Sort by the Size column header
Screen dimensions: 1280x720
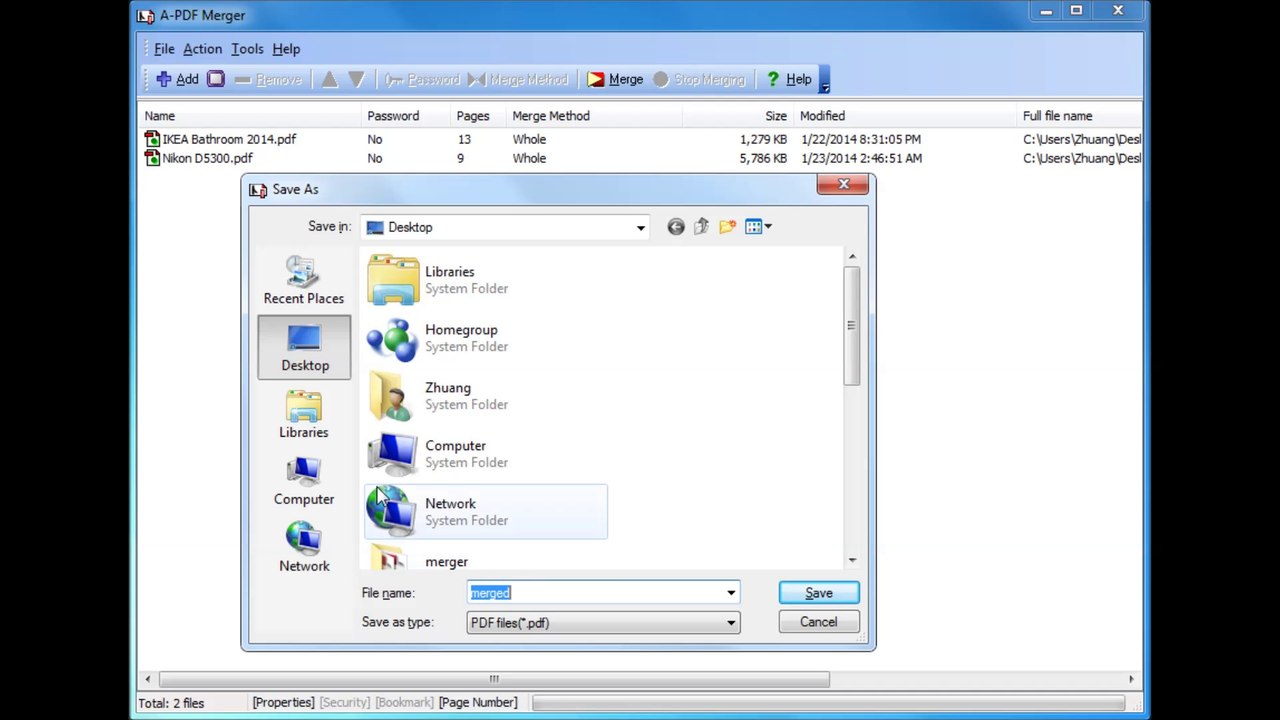738,116
